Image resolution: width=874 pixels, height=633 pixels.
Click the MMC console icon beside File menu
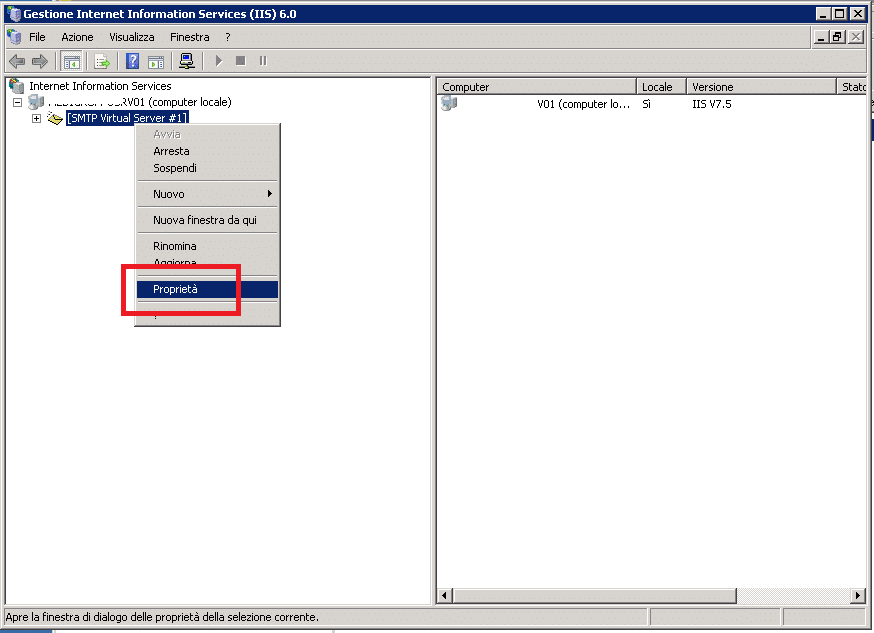[14, 37]
